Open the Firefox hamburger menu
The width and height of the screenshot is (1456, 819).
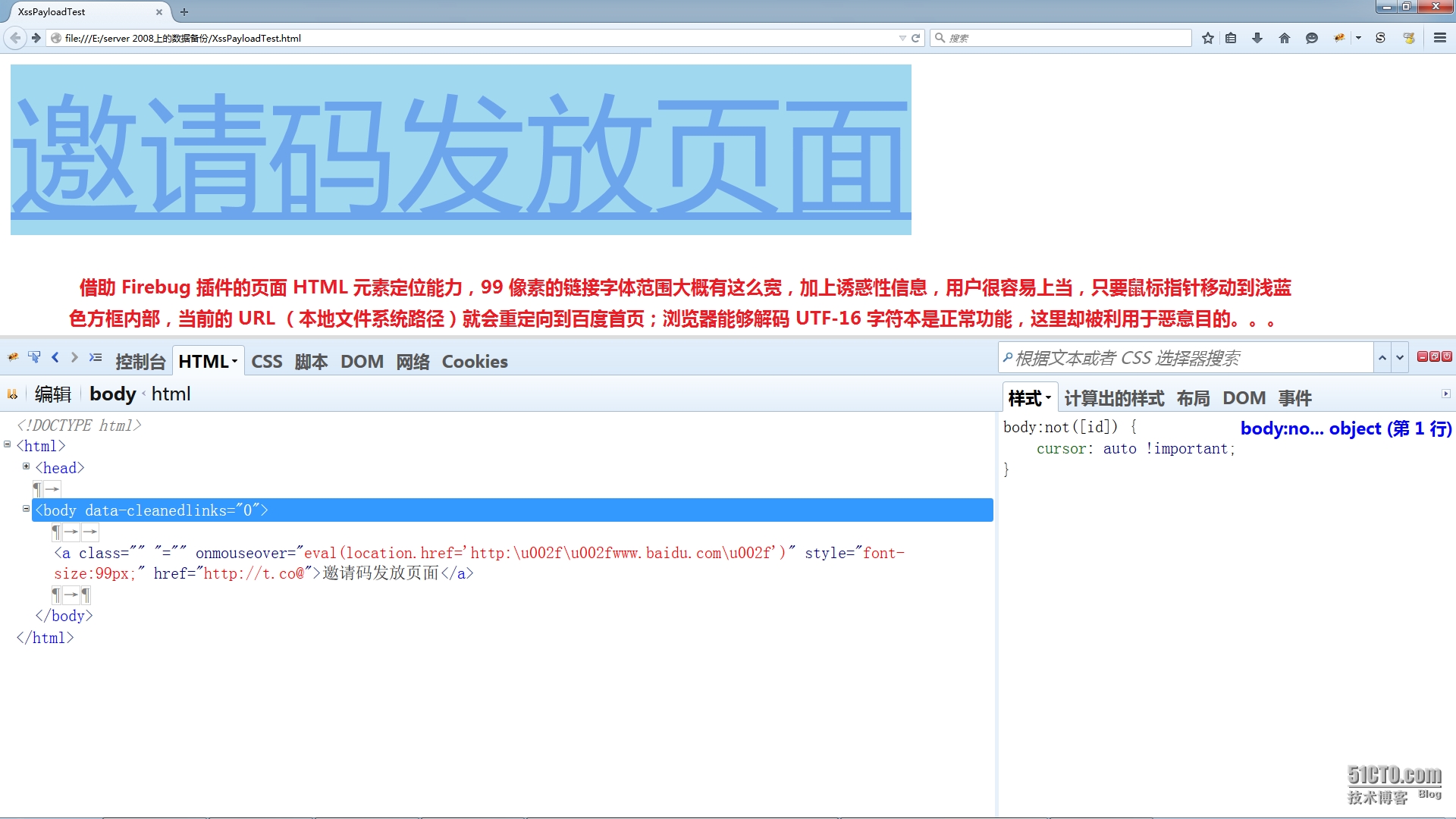coord(1440,38)
